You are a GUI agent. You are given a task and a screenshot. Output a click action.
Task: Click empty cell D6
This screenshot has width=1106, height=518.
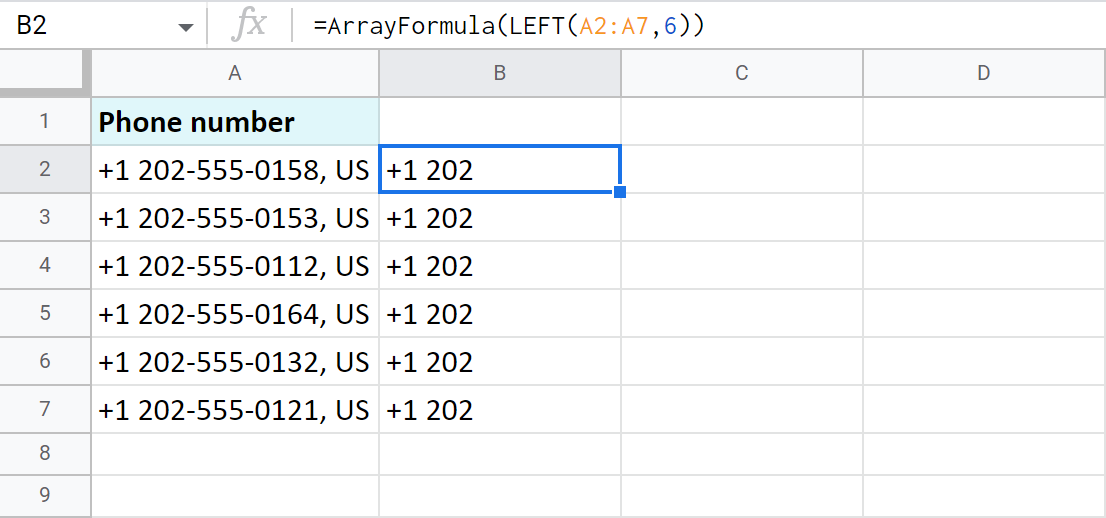tap(984, 362)
